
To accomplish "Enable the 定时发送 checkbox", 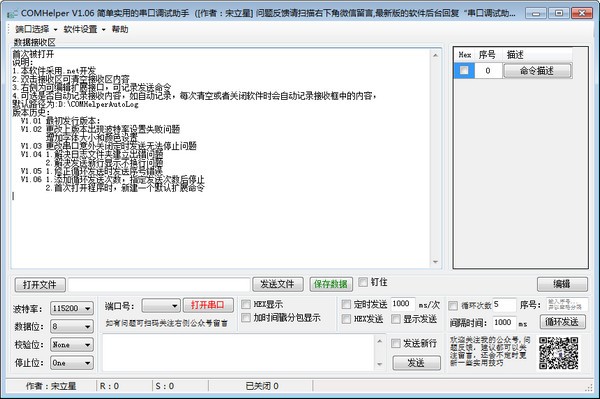I will 346,305.
